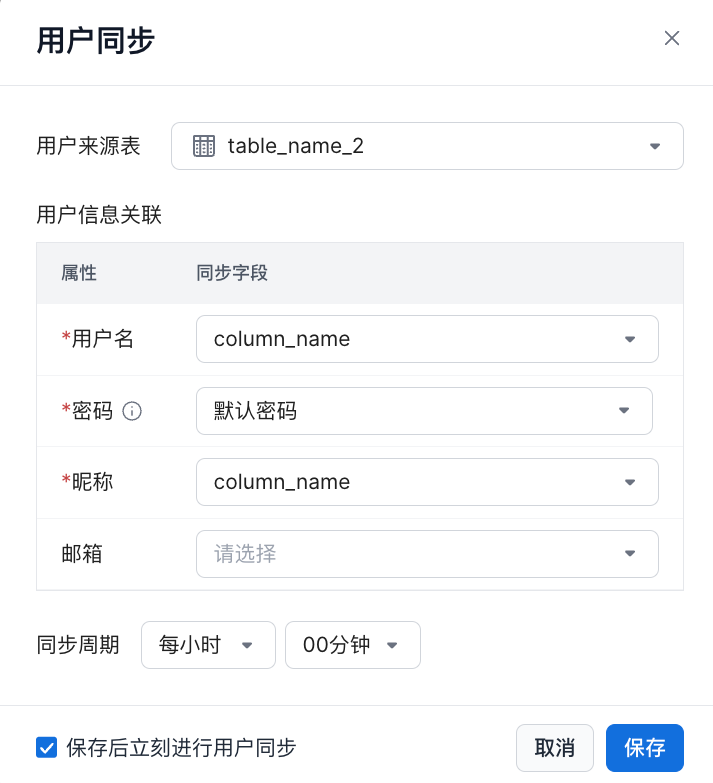Screen dimensions: 713x783
Task: Click the 保存 button
Action: 644,748
